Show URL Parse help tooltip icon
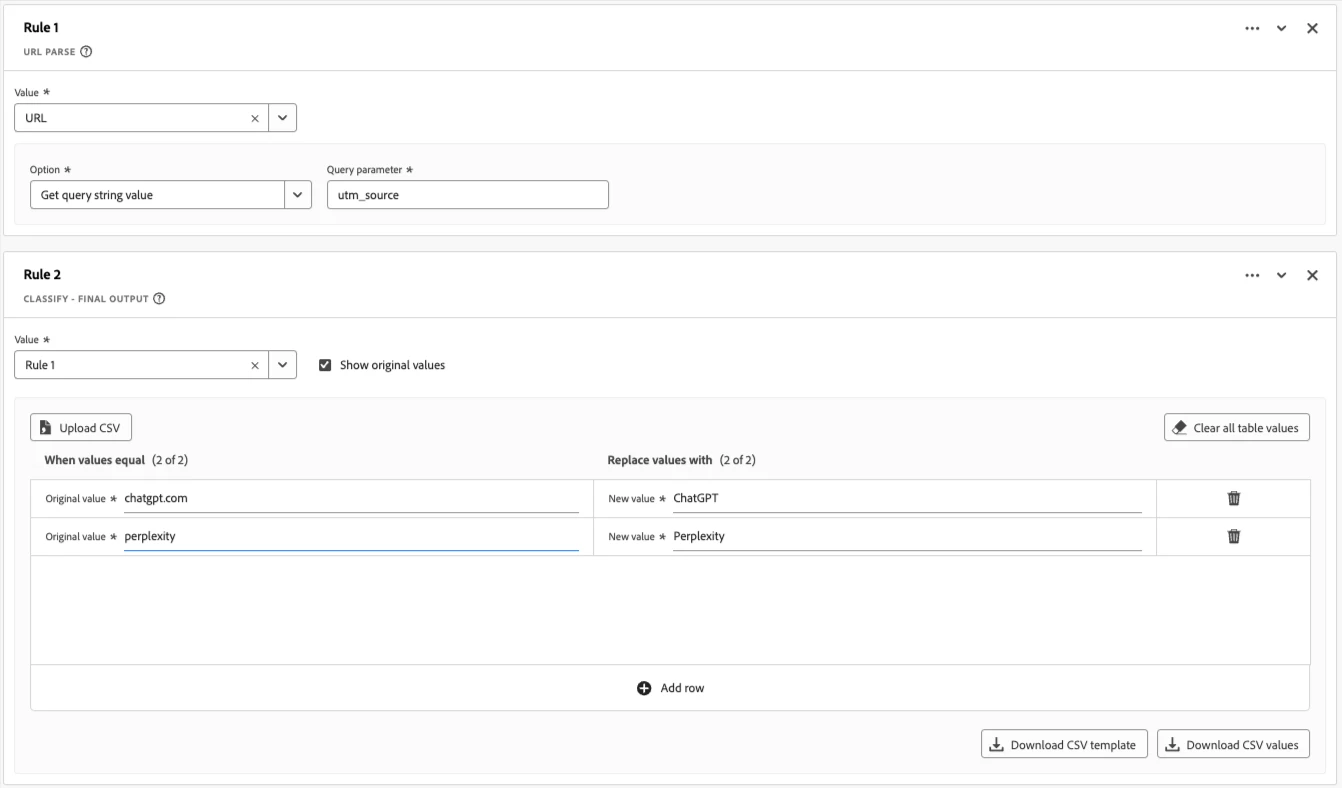1342x788 pixels. pos(86,52)
